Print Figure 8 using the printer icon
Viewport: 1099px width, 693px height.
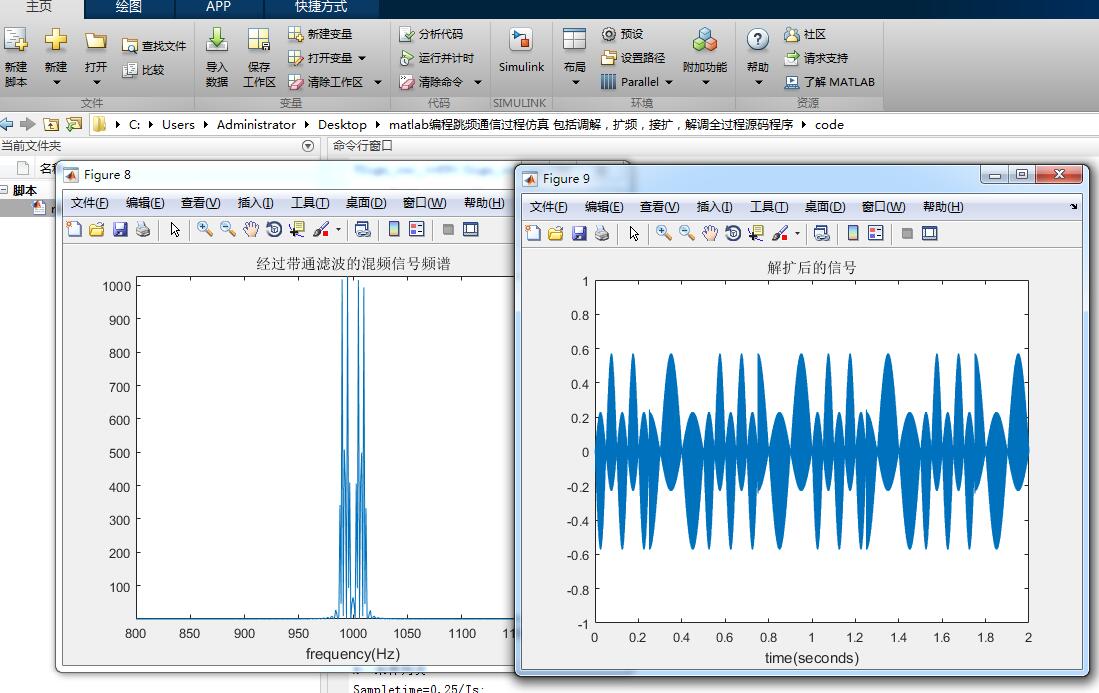(143, 229)
